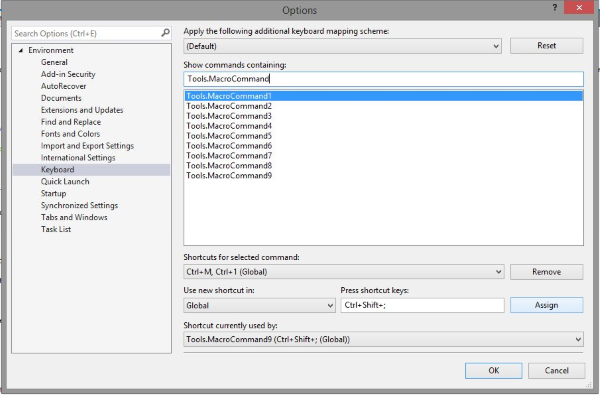Dismiss dialog with Cancel button
Image resolution: width=600 pixels, height=396 pixels.
coord(556,371)
